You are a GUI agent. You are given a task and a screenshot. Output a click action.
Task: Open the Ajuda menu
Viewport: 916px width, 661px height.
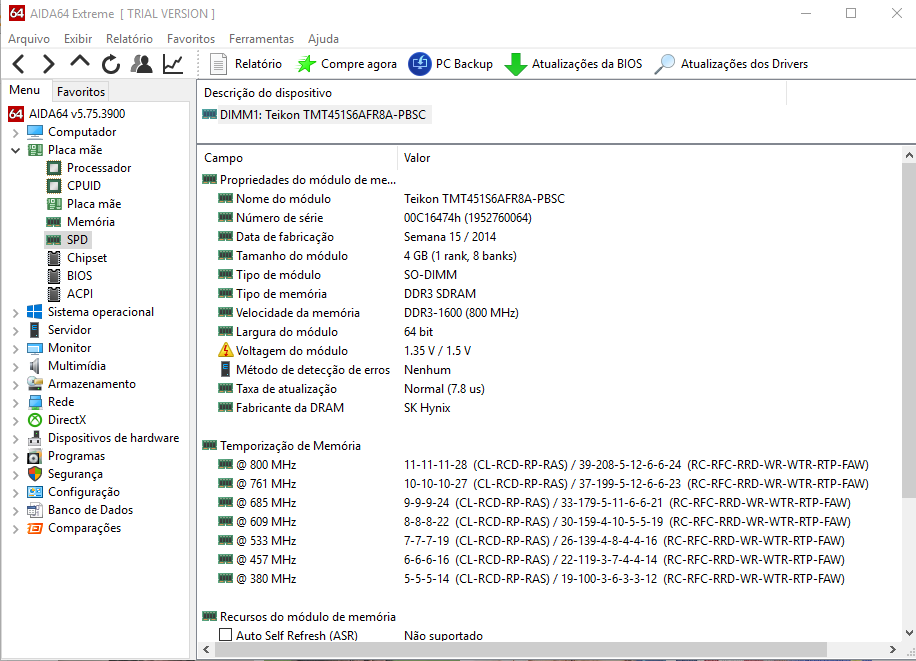coord(323,39)
